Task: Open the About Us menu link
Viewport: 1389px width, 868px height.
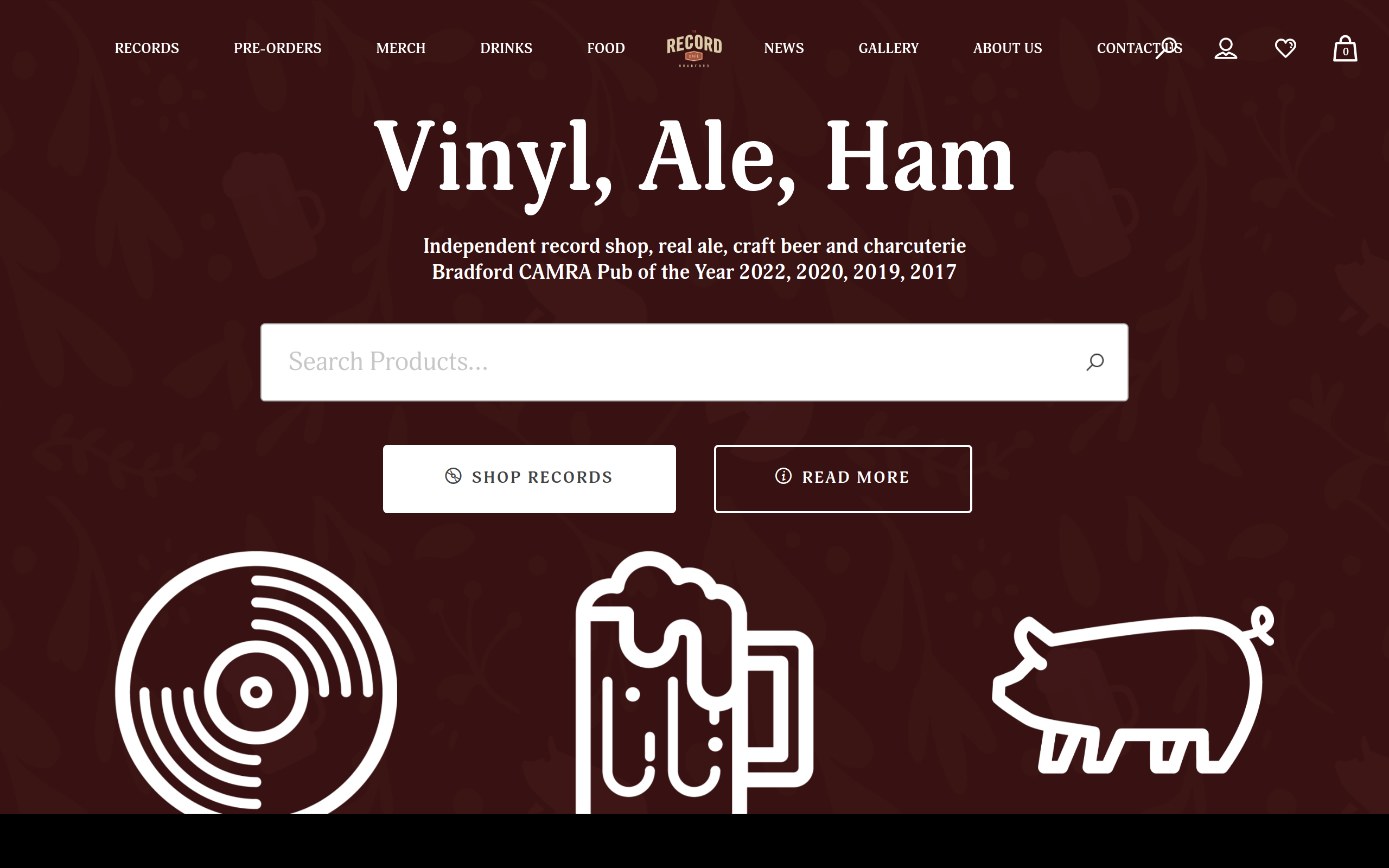Action: pyautogui.click(x=1008, y=48)
